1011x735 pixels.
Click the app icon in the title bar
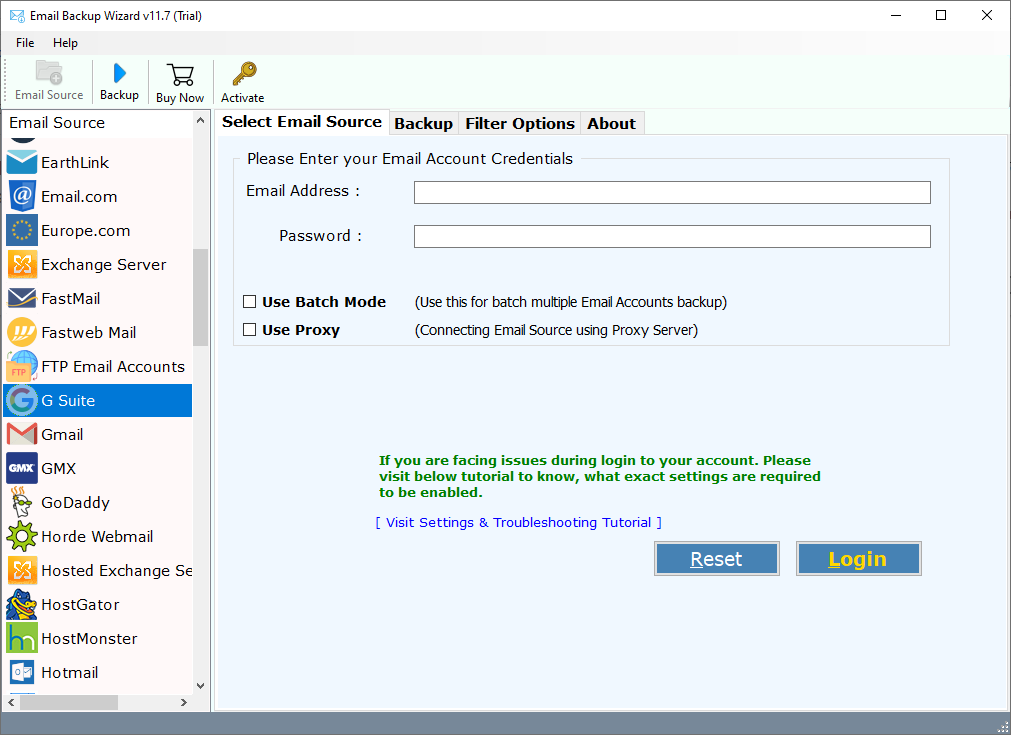pyautogui.click(x=17, y=15)
